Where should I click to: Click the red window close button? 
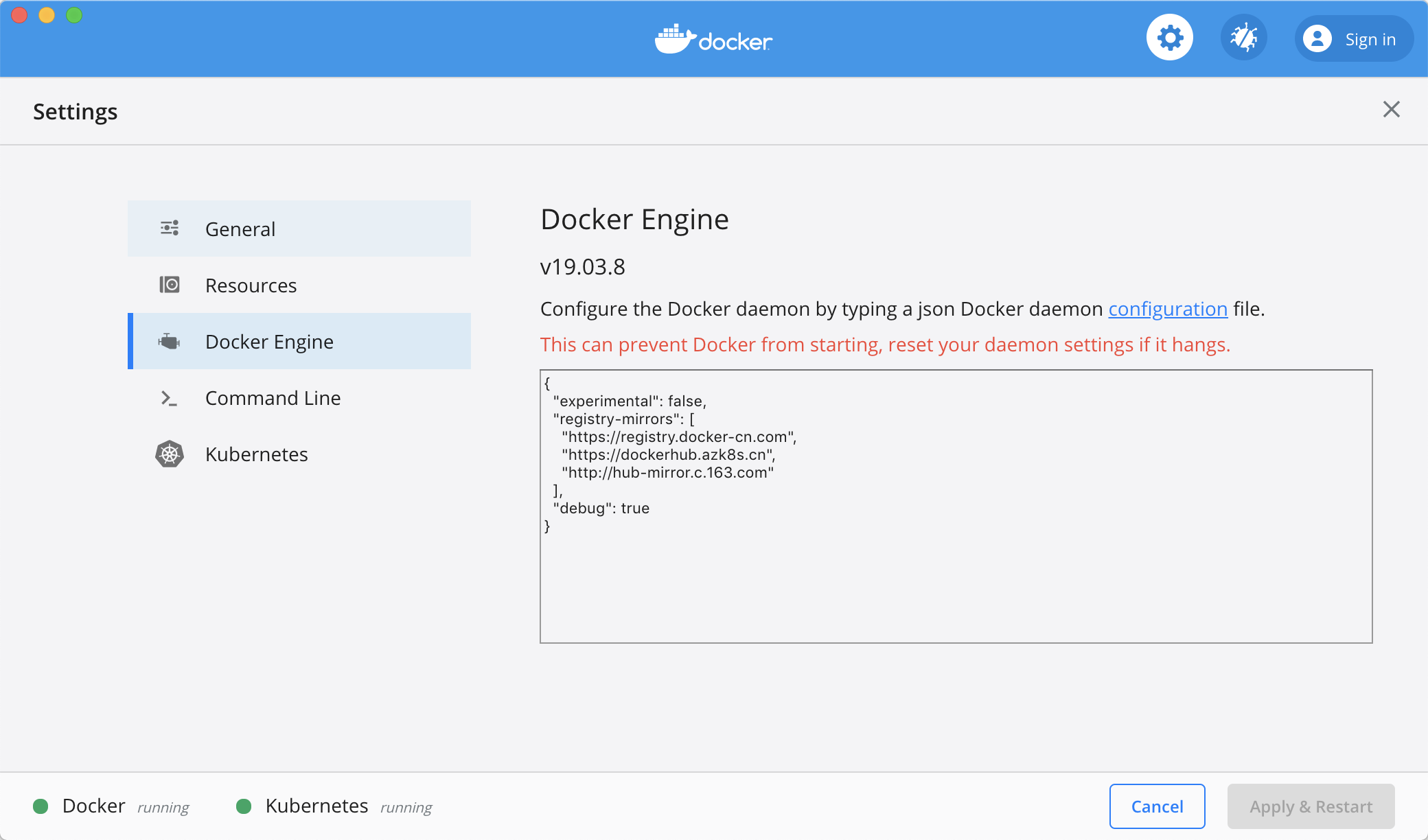(x=19, y=15)
